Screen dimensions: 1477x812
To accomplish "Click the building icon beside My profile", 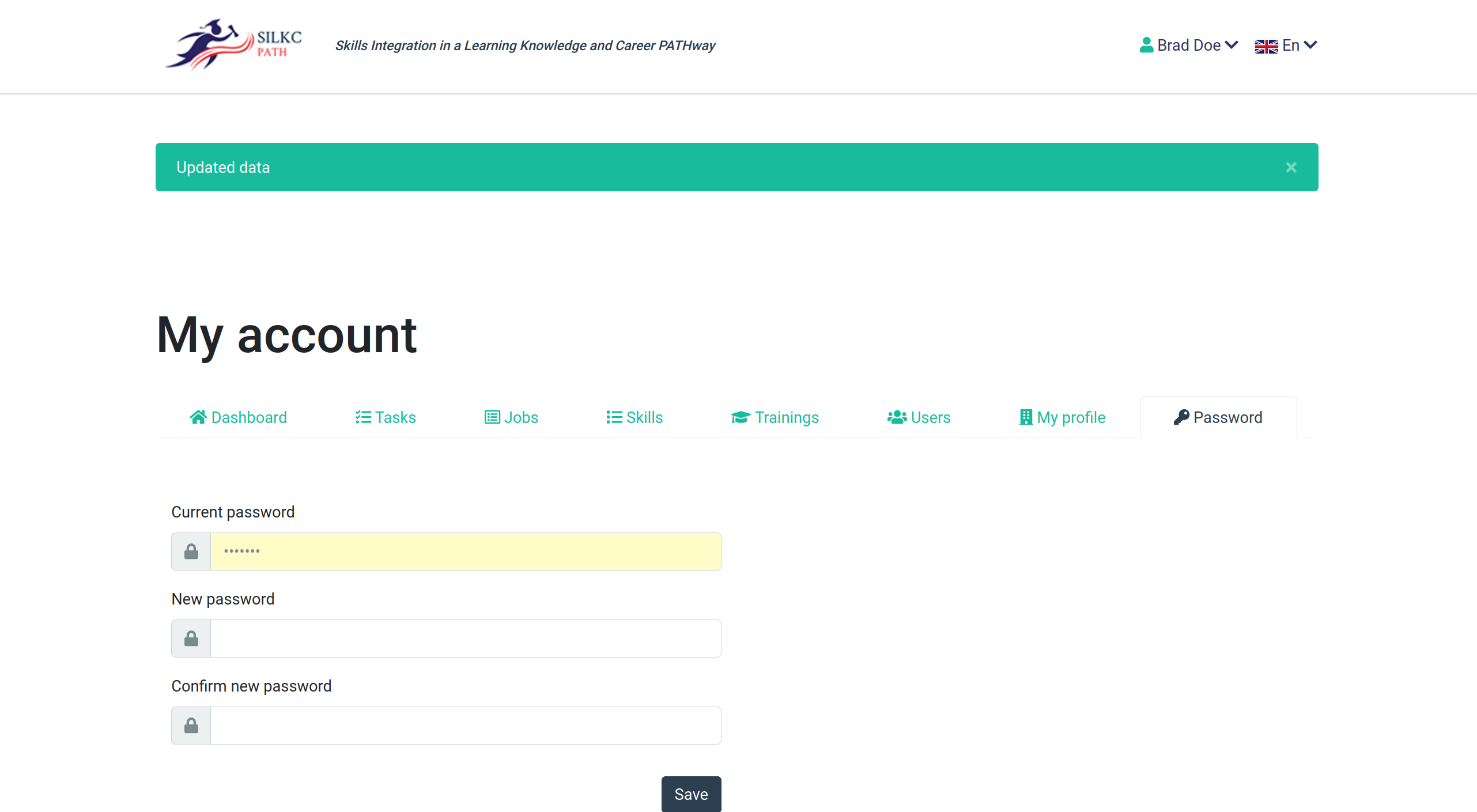I will (x=1026, y=417).
